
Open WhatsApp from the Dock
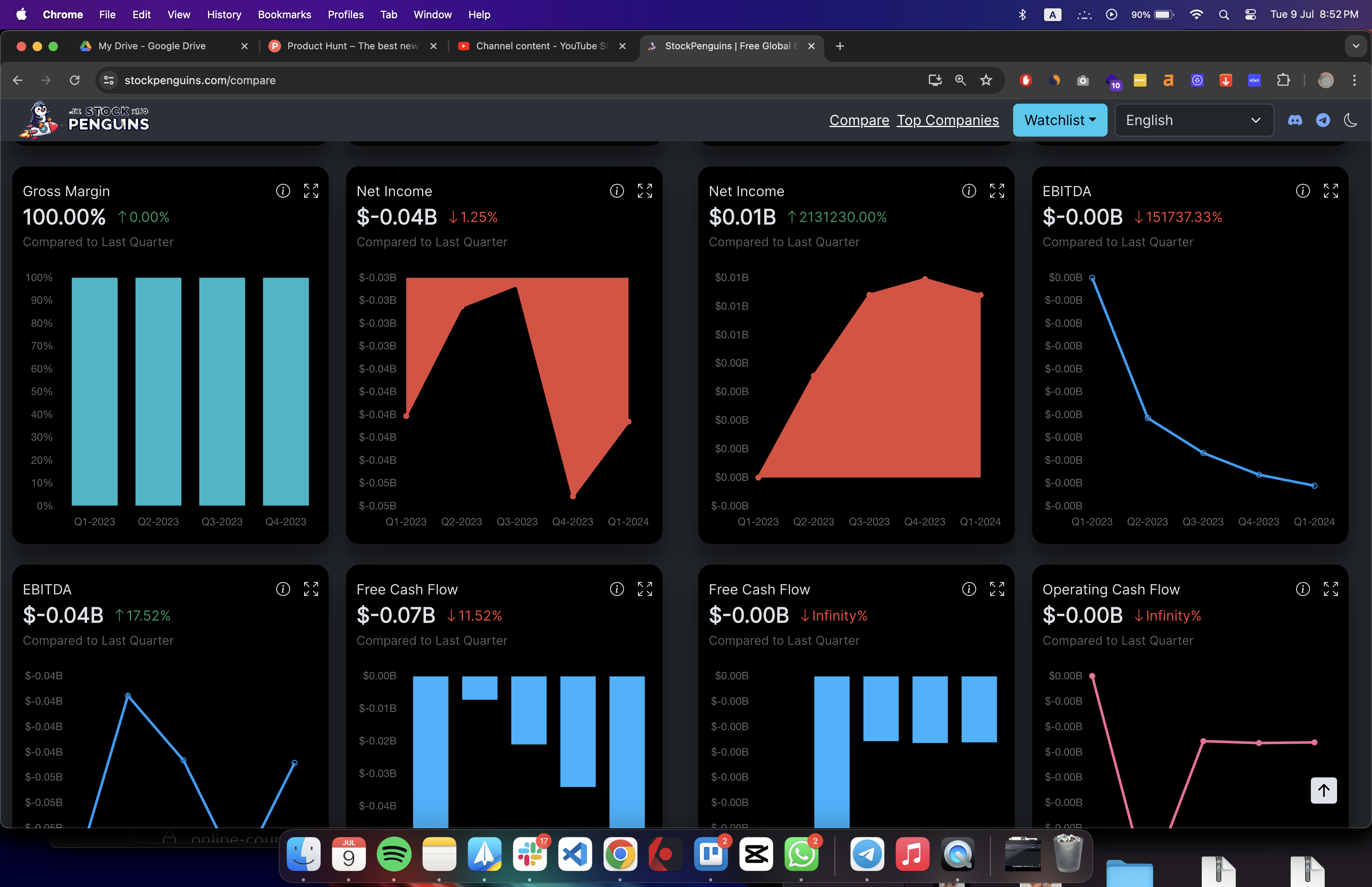(x=801, y=854)
